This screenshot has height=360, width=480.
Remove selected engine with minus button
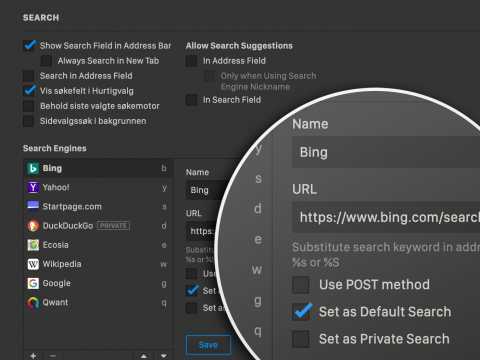click(x=53, y=355)
